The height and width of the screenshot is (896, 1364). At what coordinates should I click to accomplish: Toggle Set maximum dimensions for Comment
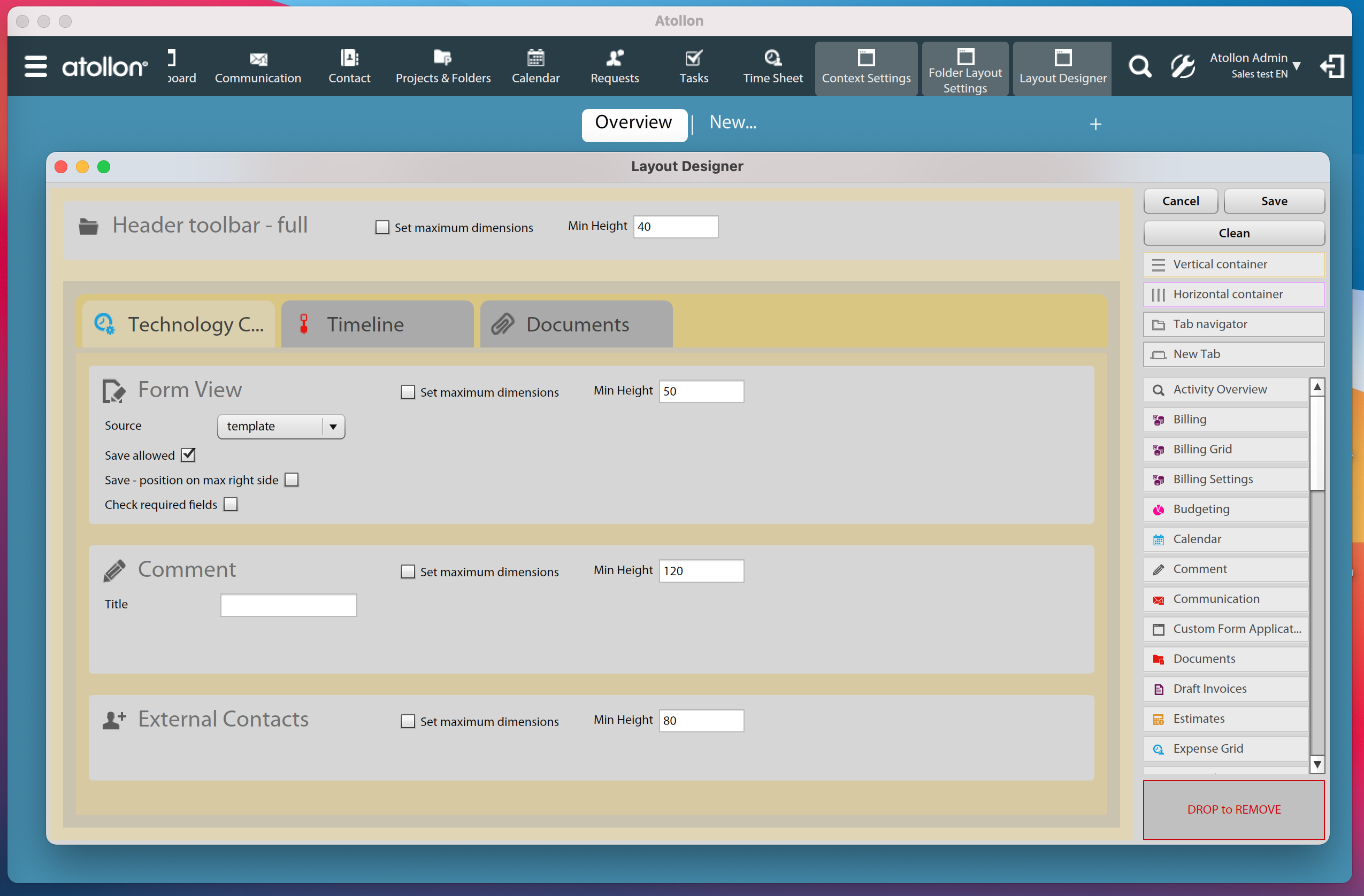coord(408,571)
